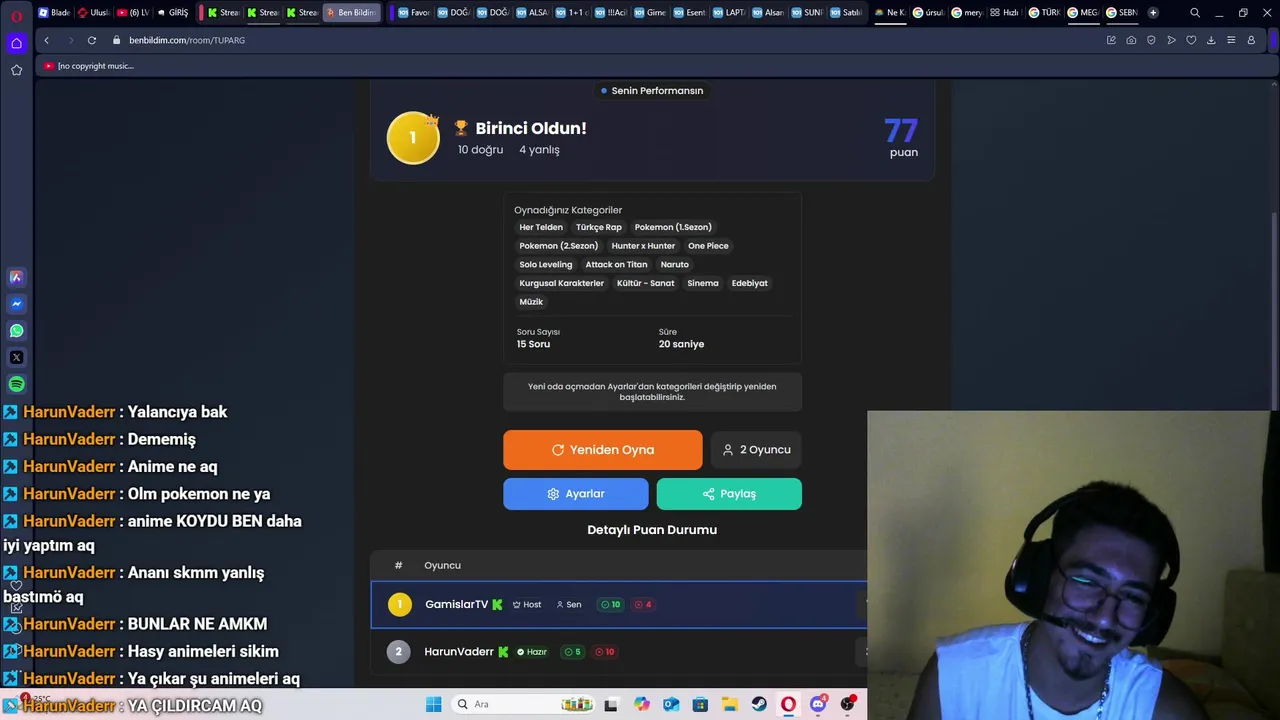Viewport: 1280px width, 720px height.
Task: Click the Kültür - Sanat chip
Action: 646,284
